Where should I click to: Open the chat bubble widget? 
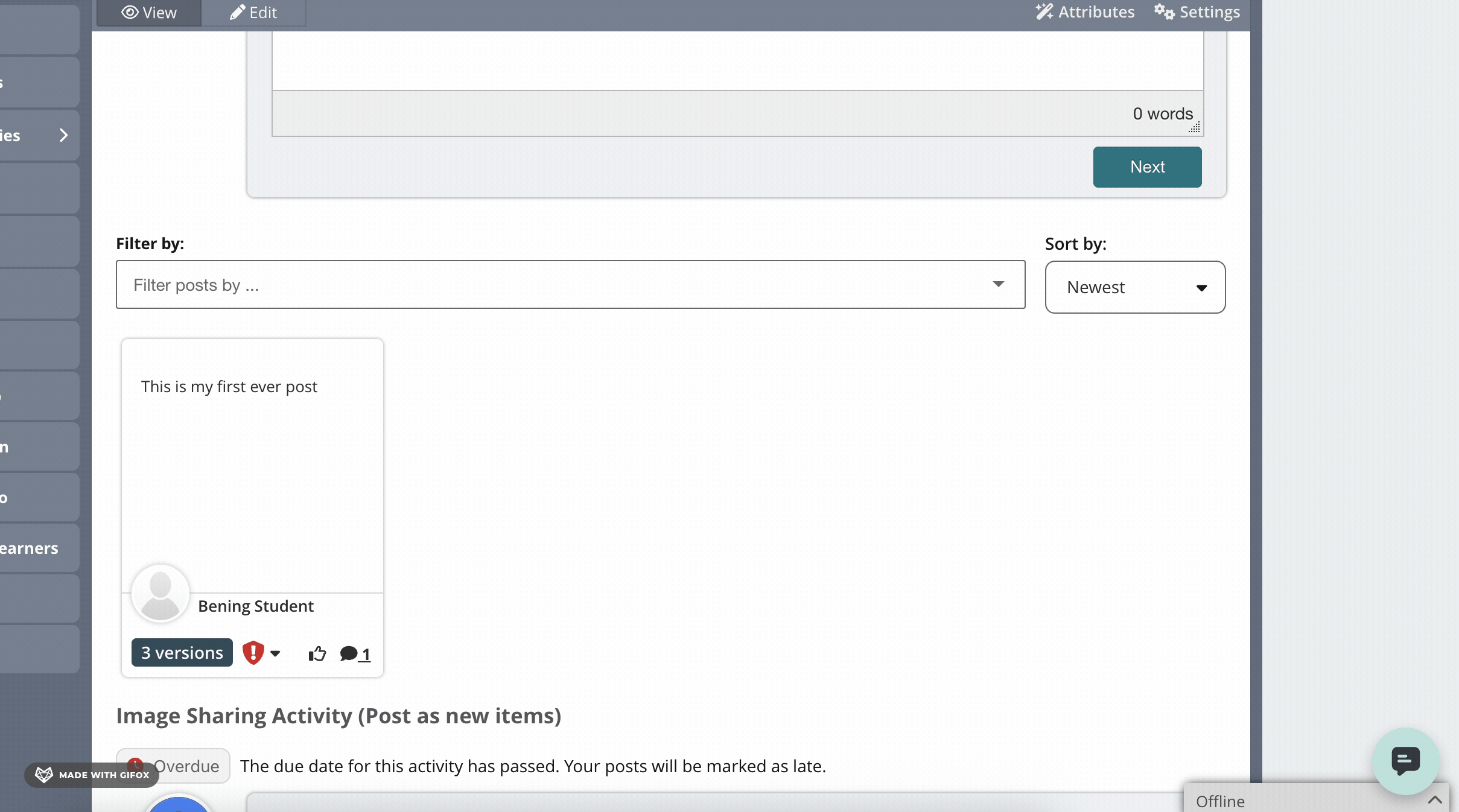[x=1405, y=761]
